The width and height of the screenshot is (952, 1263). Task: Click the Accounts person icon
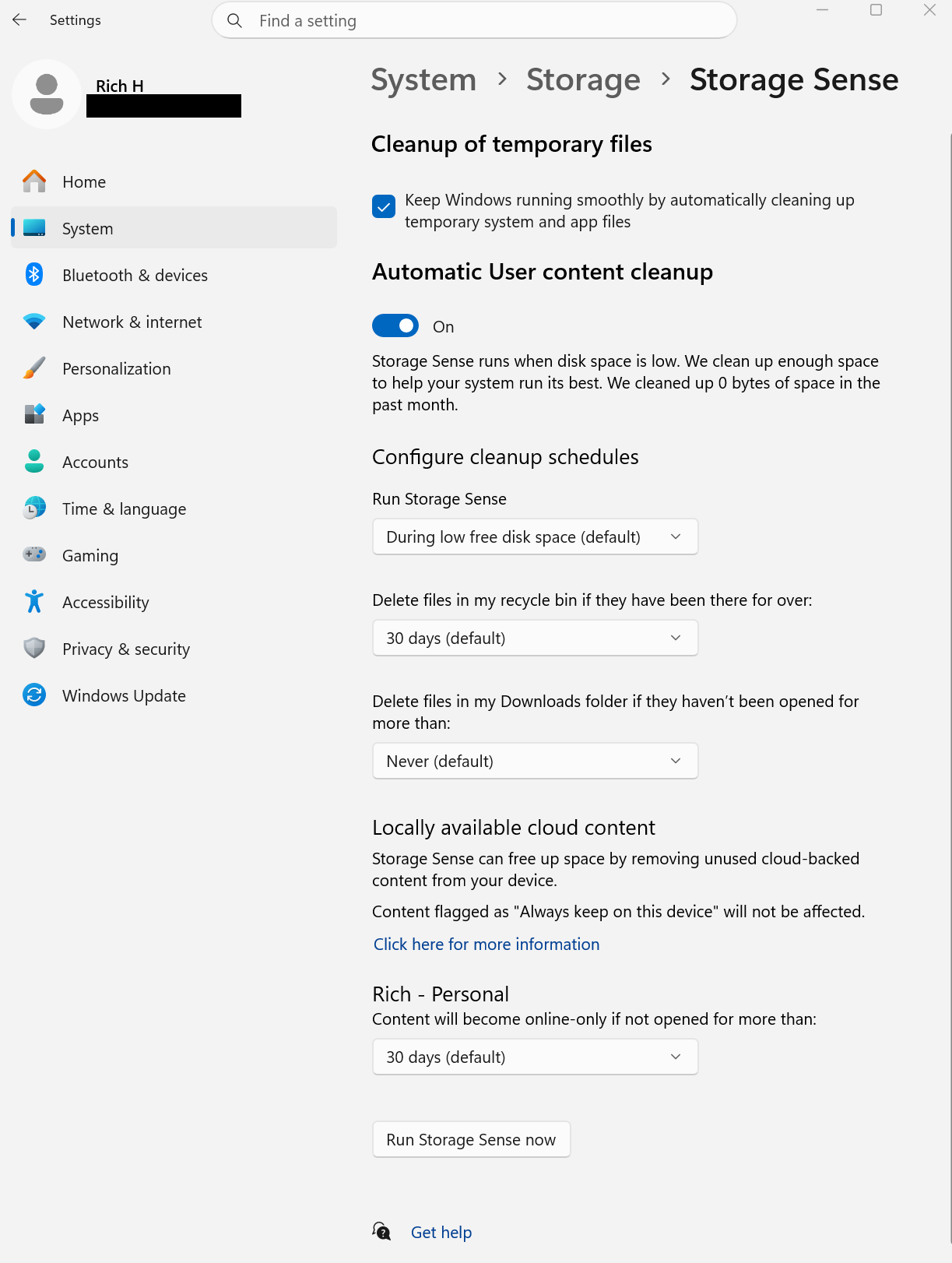[34, 462]
